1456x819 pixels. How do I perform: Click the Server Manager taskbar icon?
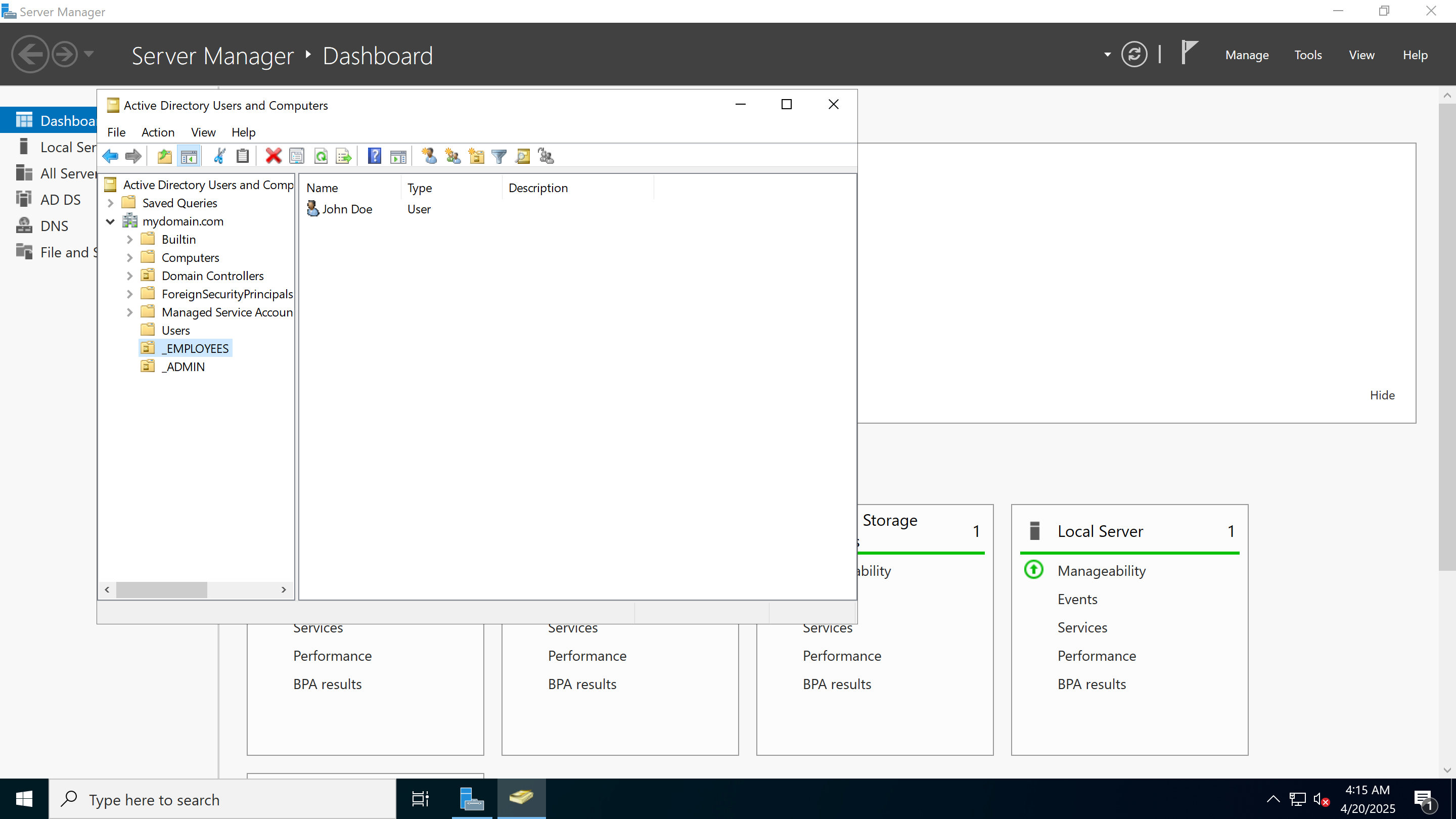coord(471,799)
